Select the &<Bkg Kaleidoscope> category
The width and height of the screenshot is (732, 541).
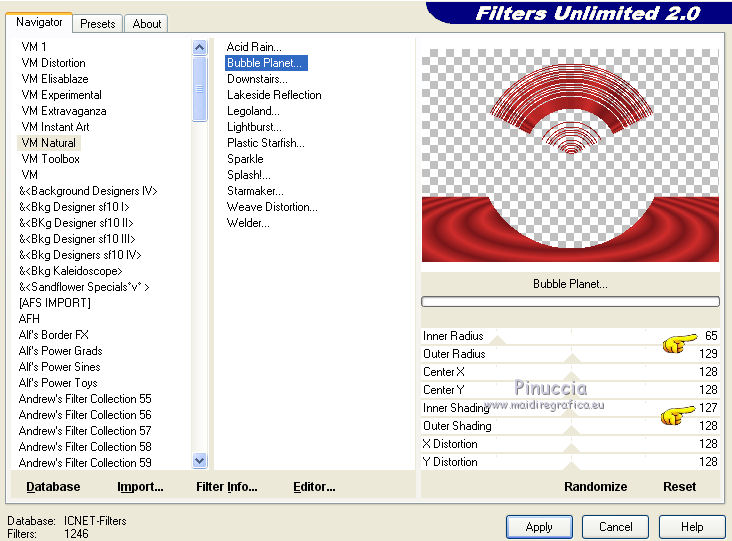tap(70, 271)
